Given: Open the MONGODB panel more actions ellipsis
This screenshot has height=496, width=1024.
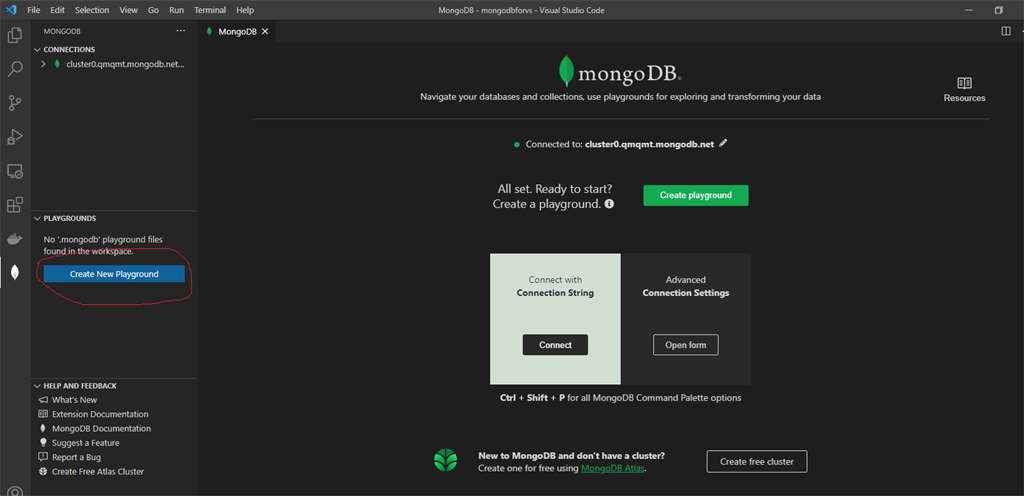Looking at the screenshot, I should [x=181, y=31].
